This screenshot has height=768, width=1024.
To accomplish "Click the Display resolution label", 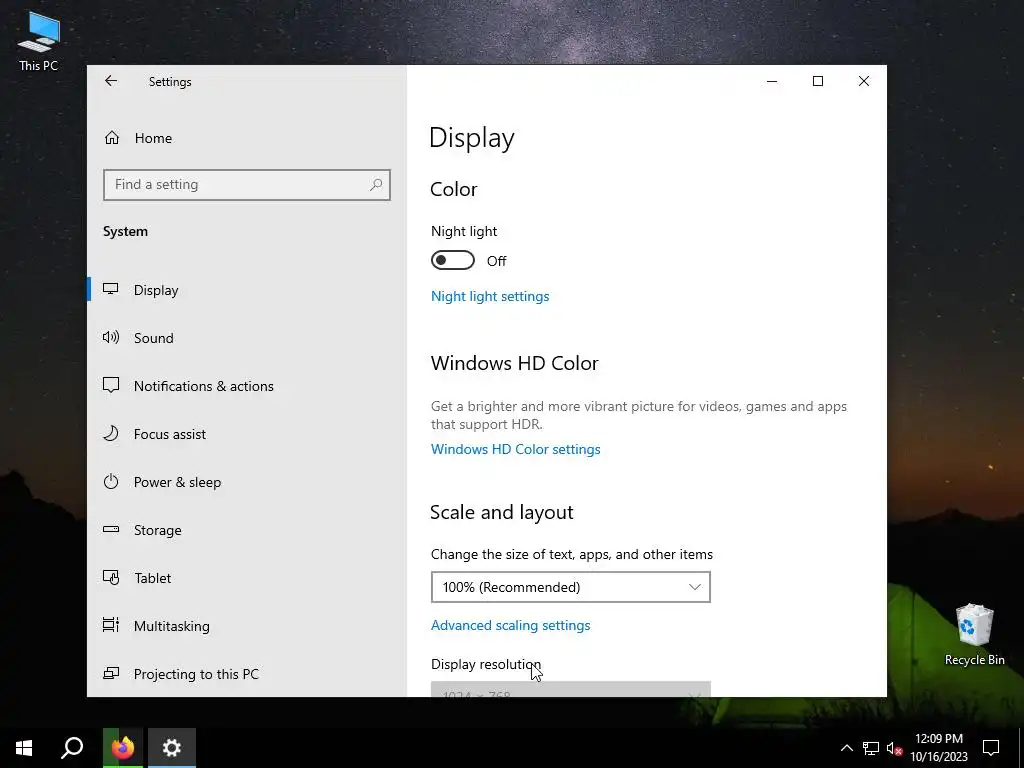I will point(486,664).
